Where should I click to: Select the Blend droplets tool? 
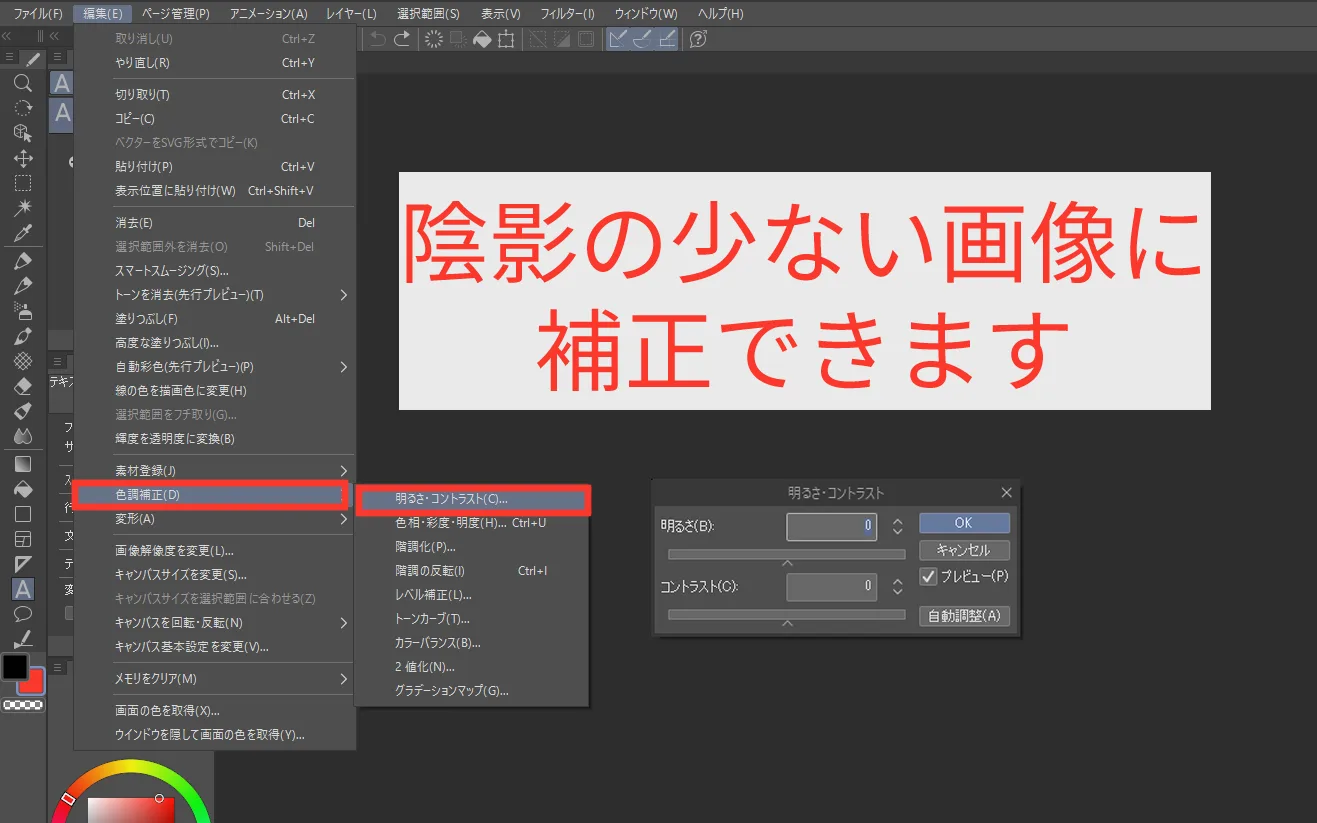click(x=23, y=437)
